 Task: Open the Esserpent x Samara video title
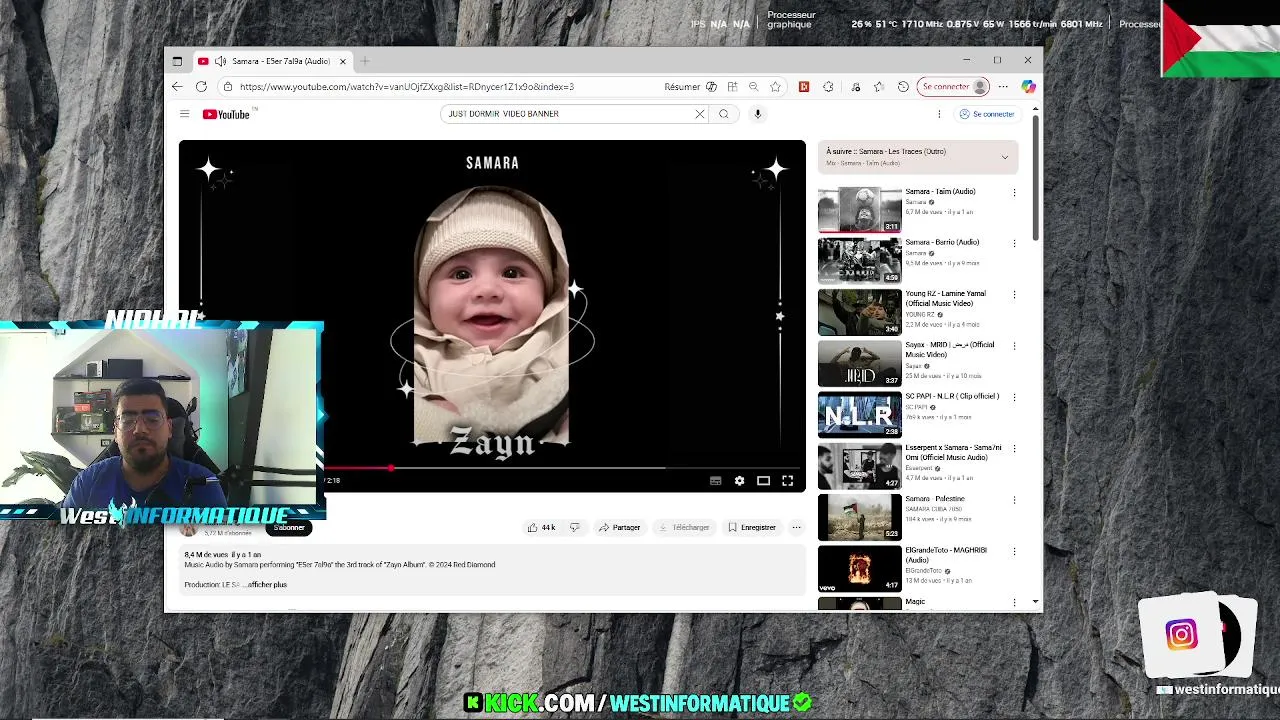pyautogui.click(x=953, y=452)
